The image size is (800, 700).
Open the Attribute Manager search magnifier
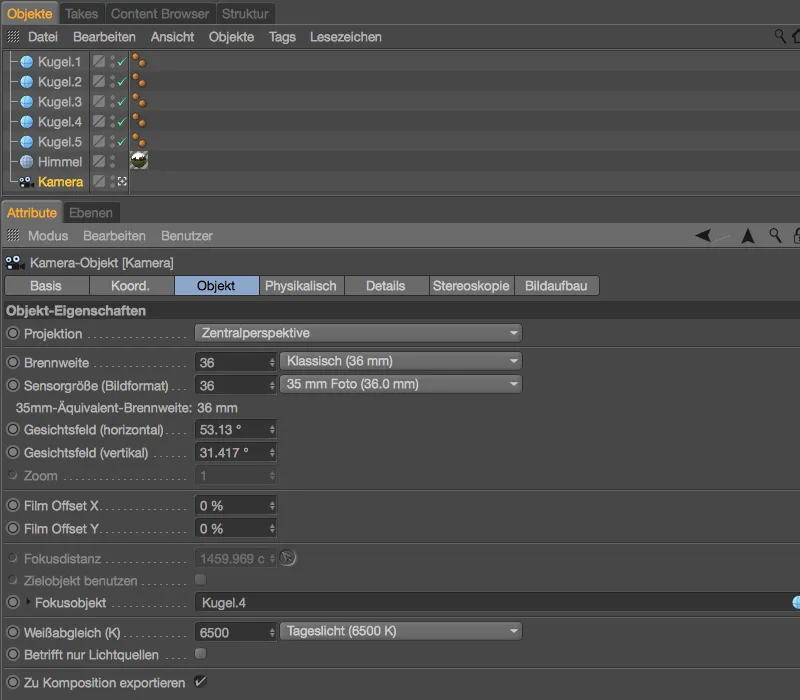tap(775, 235)
